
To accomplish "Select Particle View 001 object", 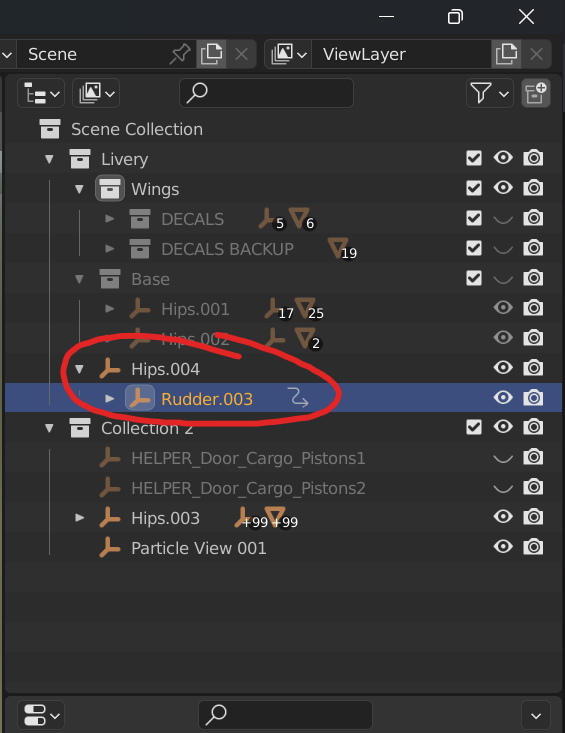I will pyautogui.click(x=199, y=548).
